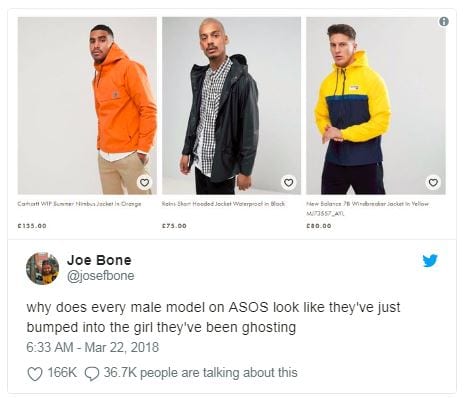This screenshot has width=464, height=398.
Task: Click the info icon on the embedded tweet
Action: 444,22
